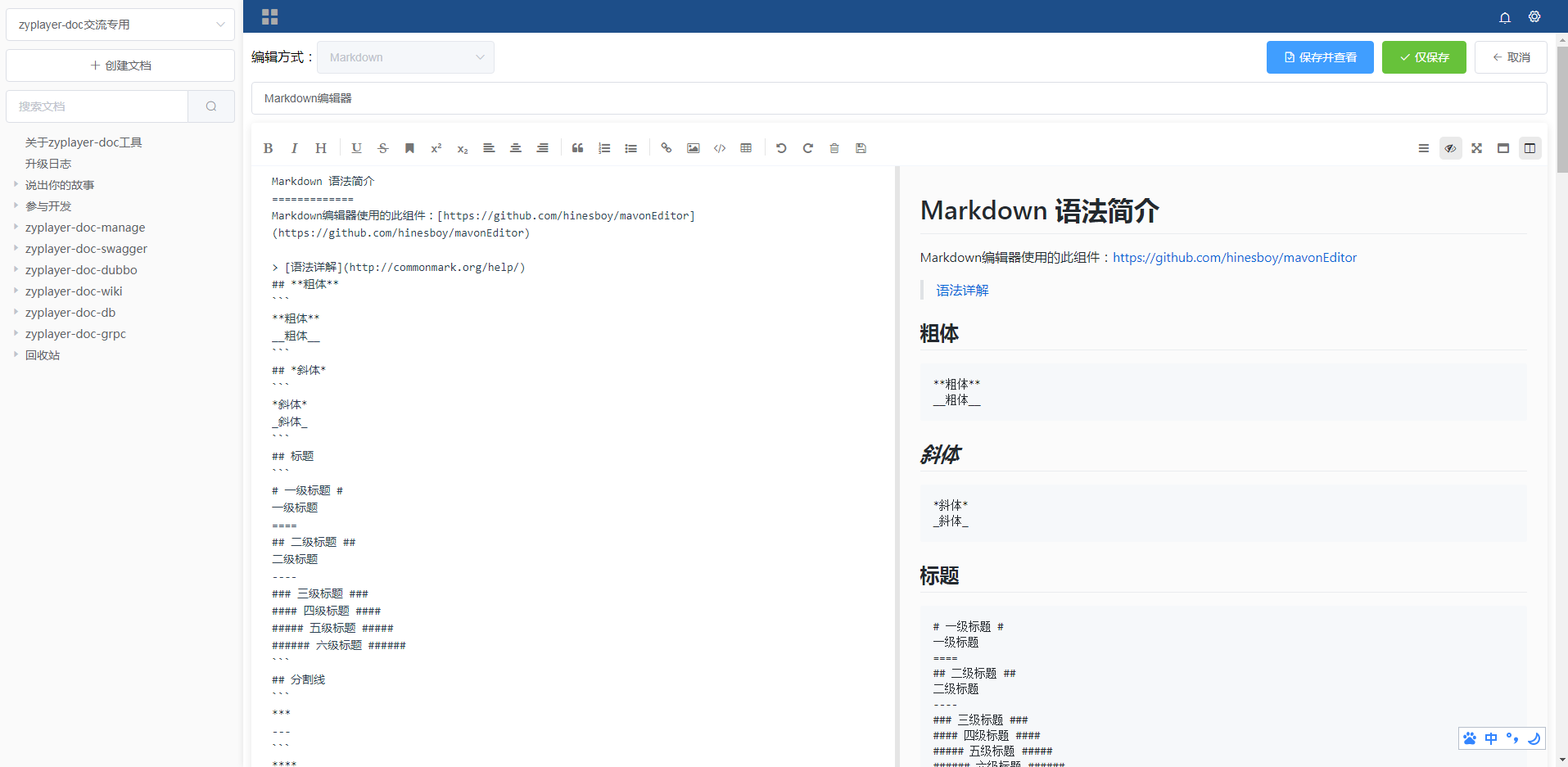
Task: Click the IME moon icon
Action: coord(1534,738)
